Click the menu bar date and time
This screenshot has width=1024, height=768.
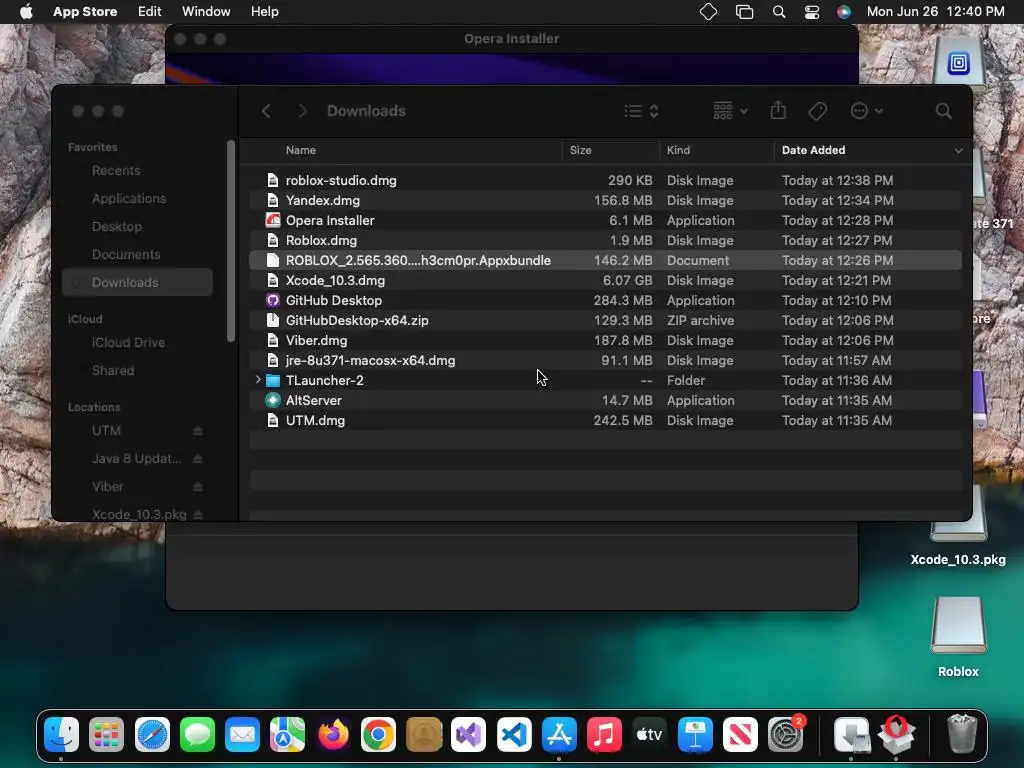tap(935, 12)
